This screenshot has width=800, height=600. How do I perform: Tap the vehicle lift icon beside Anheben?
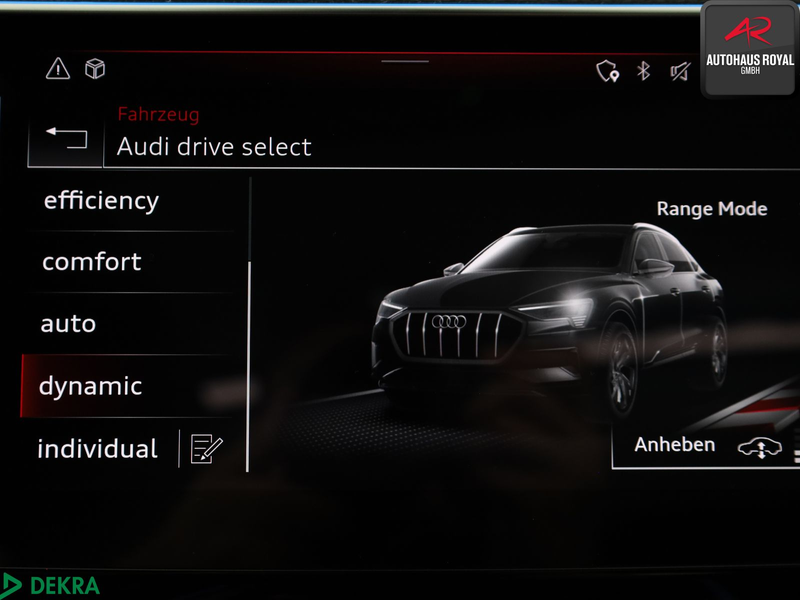(760, 447)
